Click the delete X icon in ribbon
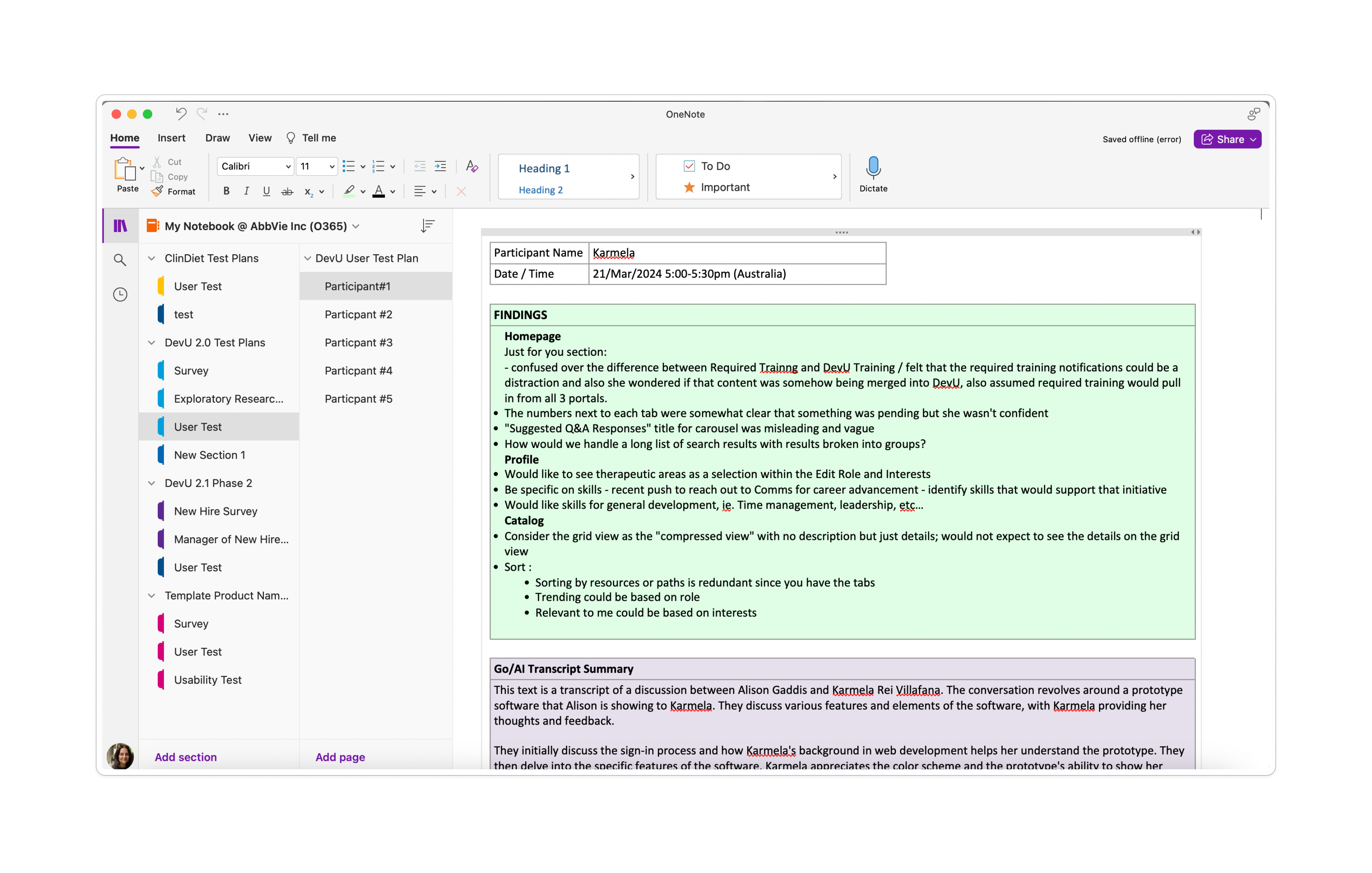 (x=462, y=192)
